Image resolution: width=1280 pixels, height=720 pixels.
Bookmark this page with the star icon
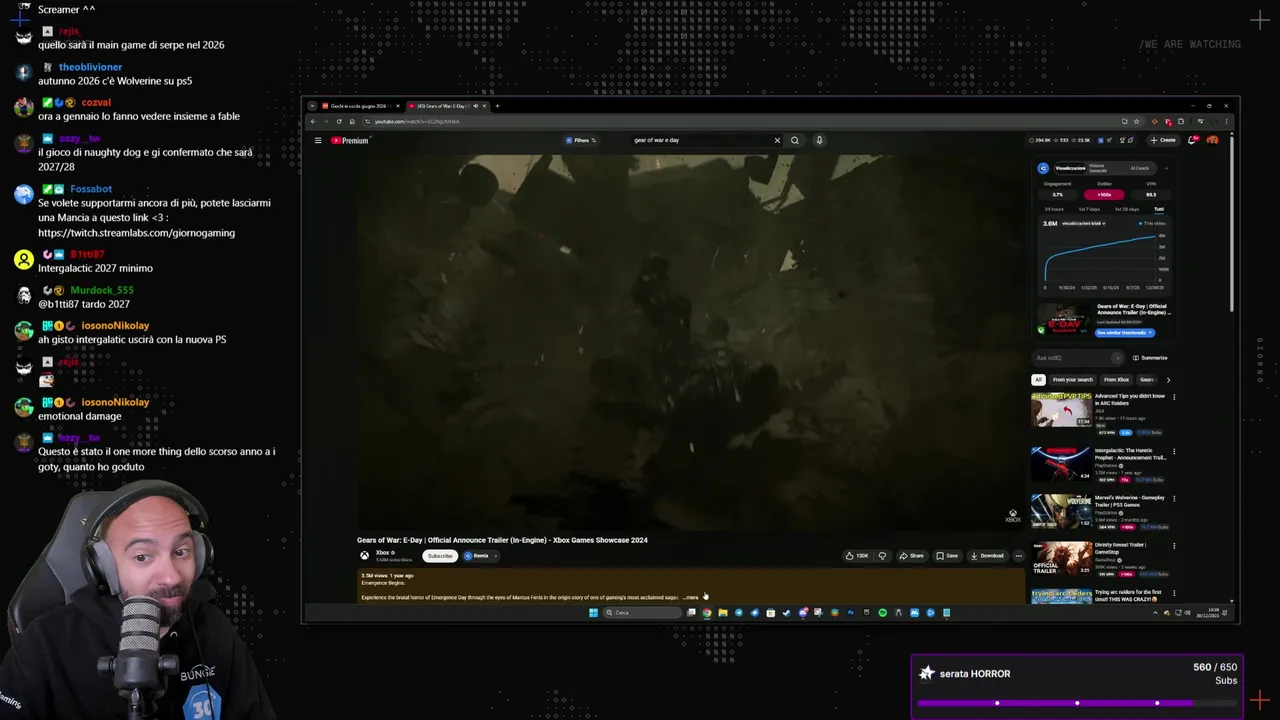(x=1136, y=121)
